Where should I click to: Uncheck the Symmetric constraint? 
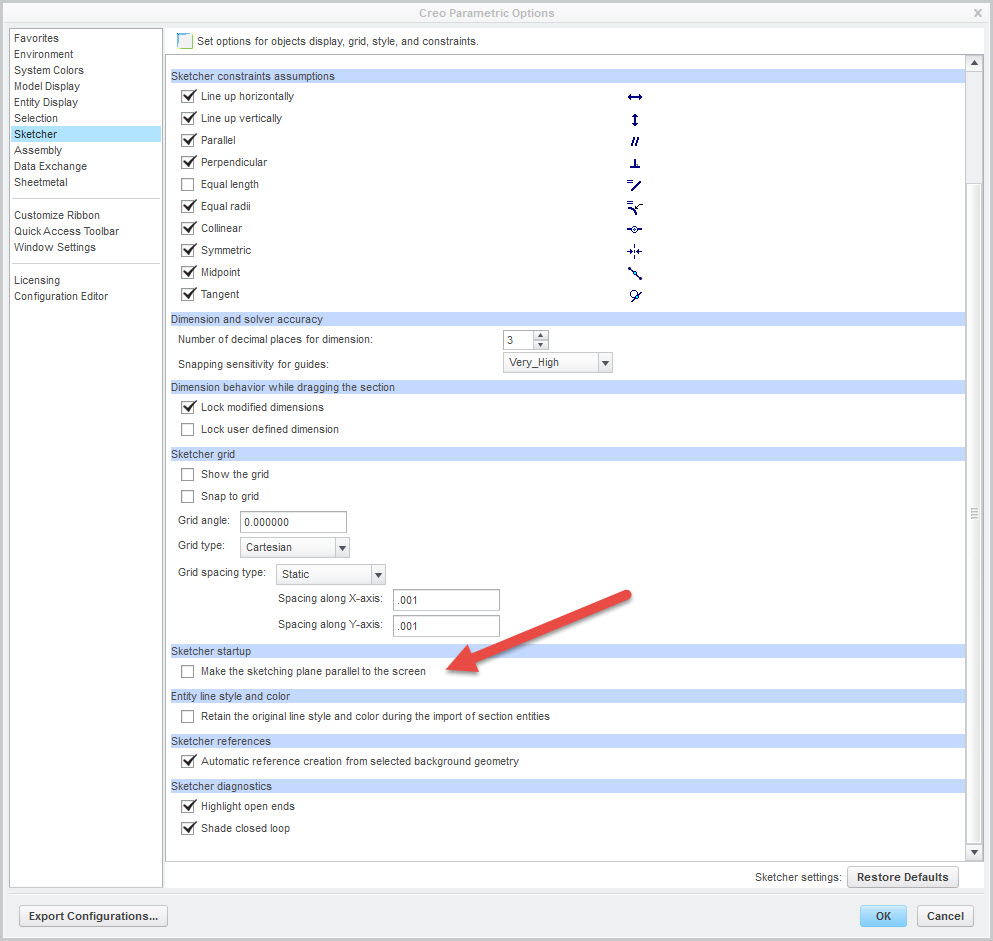tap(188, 250)
